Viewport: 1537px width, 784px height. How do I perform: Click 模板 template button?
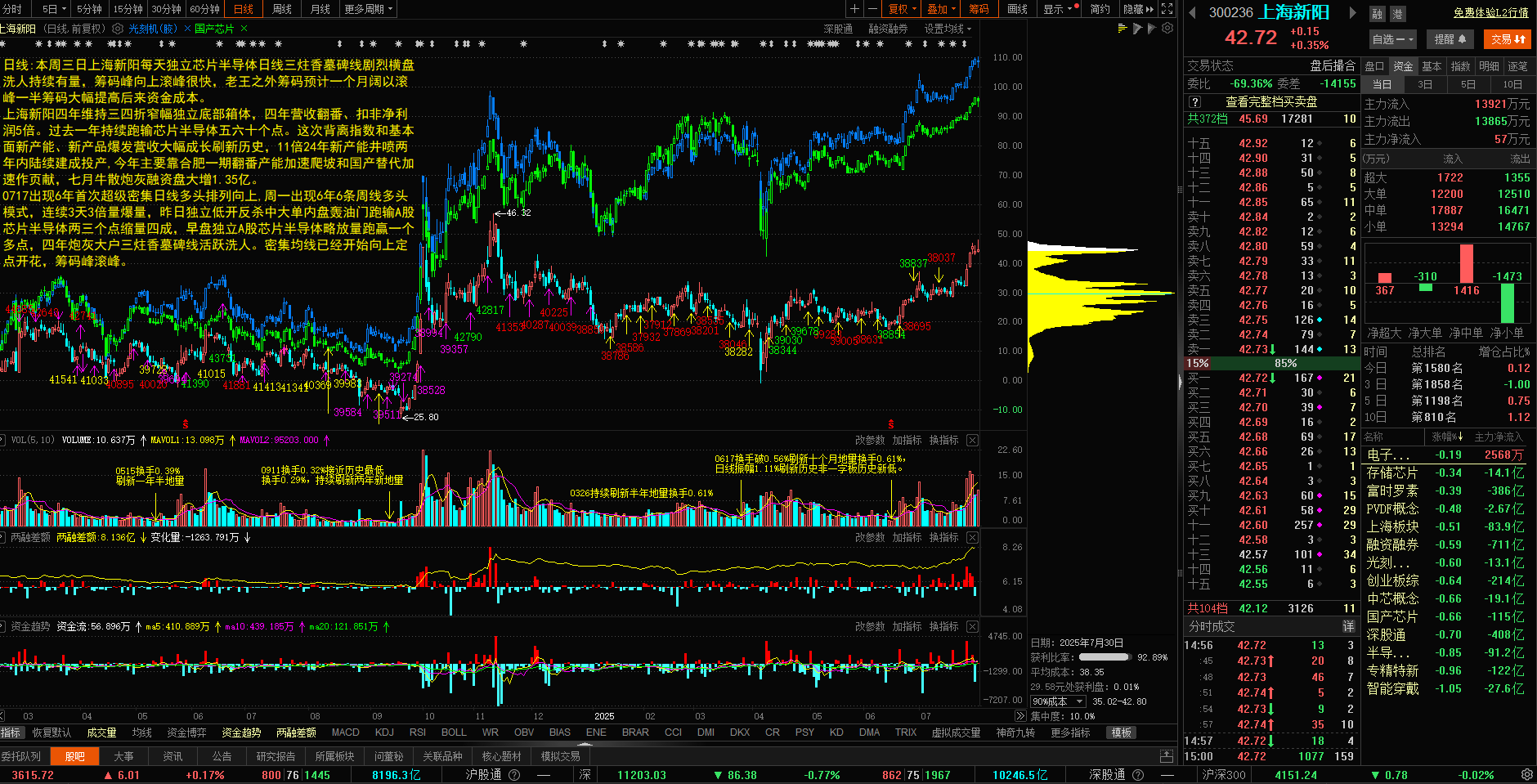click(x=1122, y=732)
